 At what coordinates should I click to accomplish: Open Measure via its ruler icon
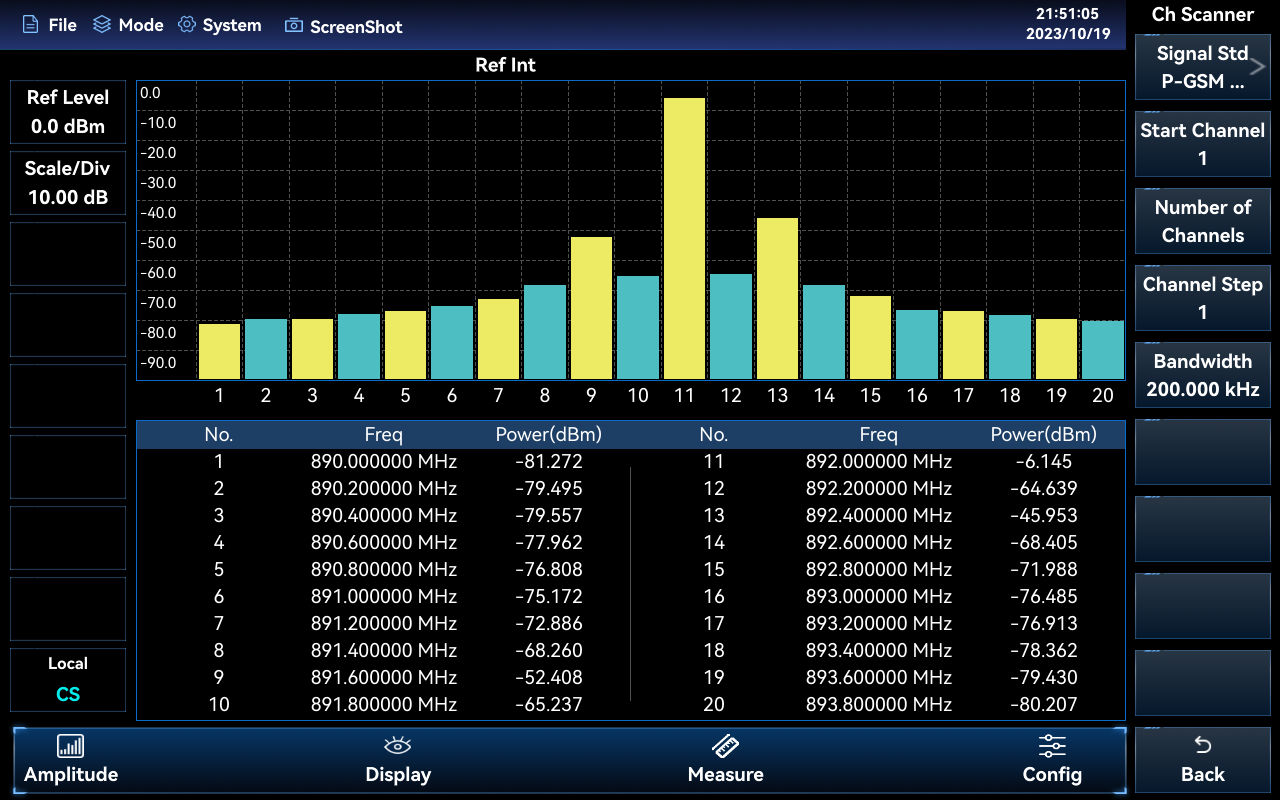click(725, 746)
